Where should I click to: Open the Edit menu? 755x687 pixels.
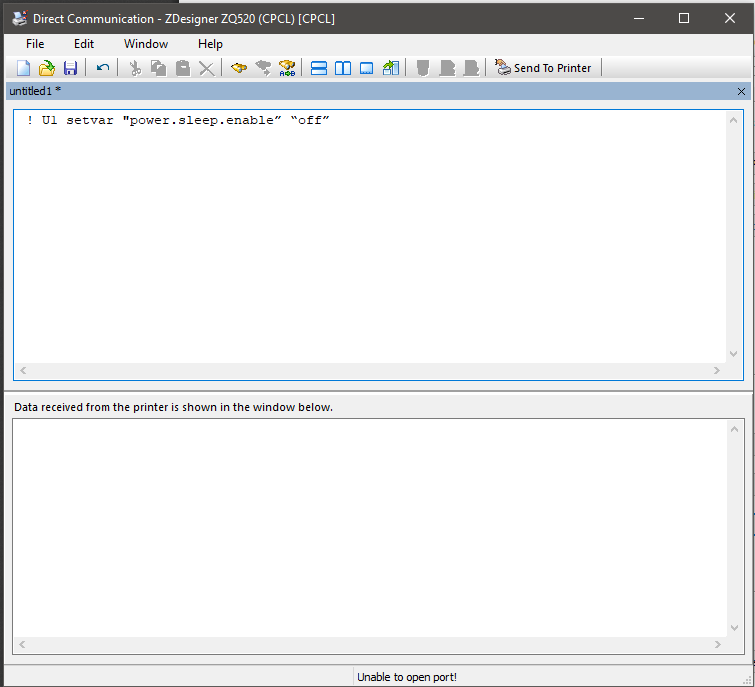click(84, 44)
